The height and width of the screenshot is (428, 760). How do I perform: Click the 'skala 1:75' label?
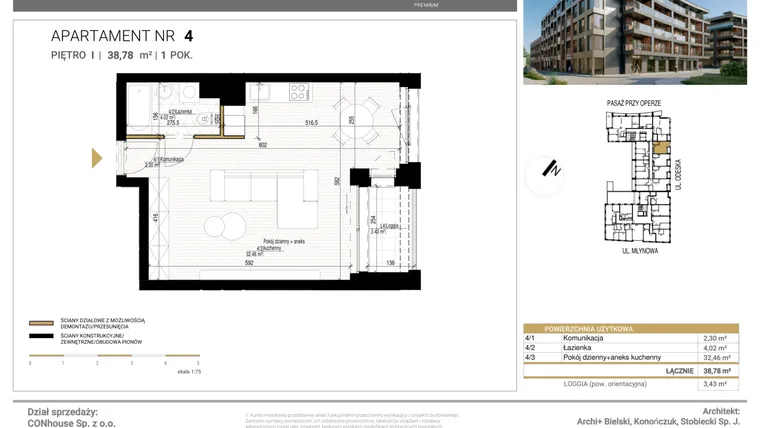tap(189, 372)
